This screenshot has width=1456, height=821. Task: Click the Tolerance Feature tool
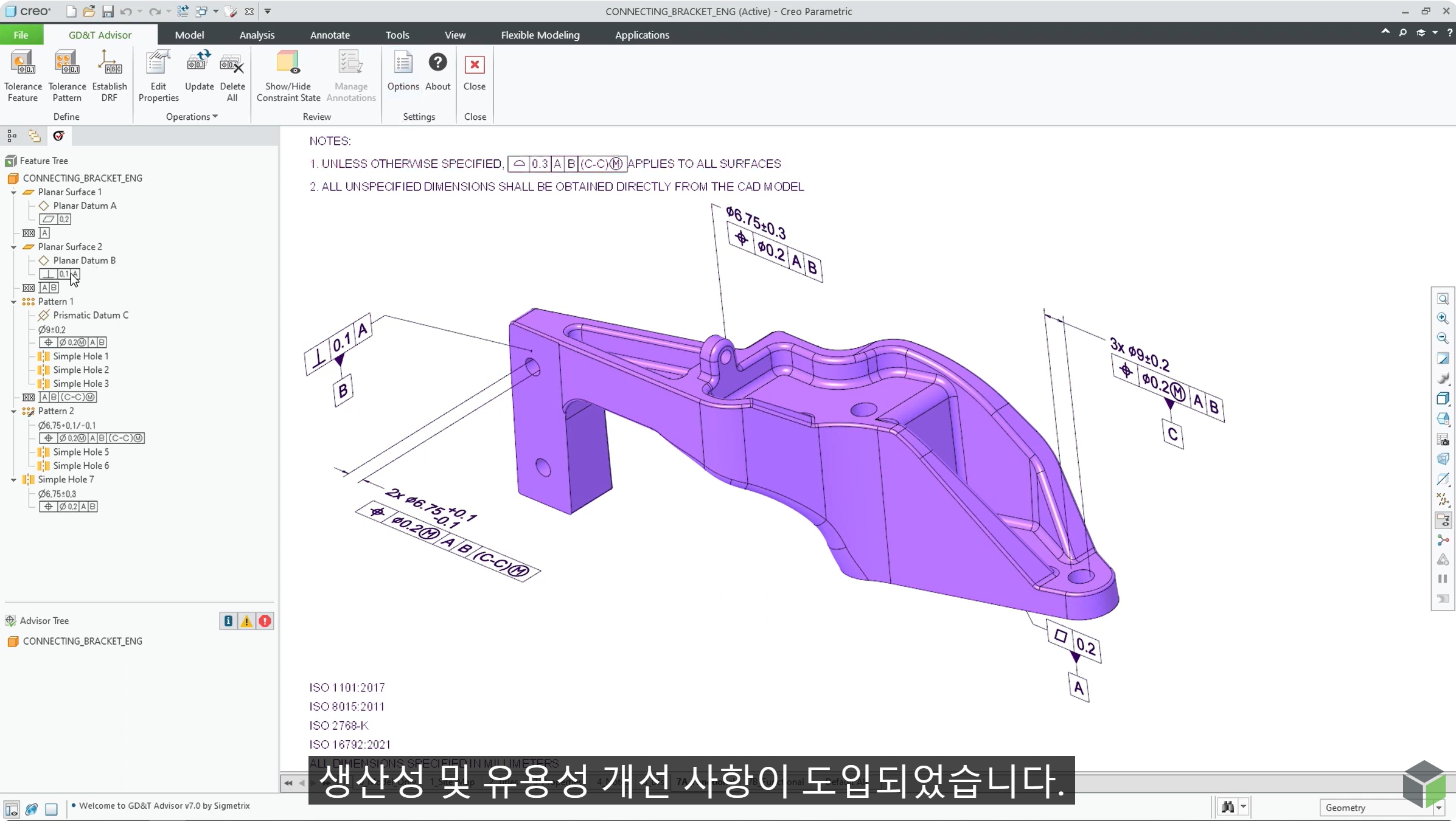point(23,76)
